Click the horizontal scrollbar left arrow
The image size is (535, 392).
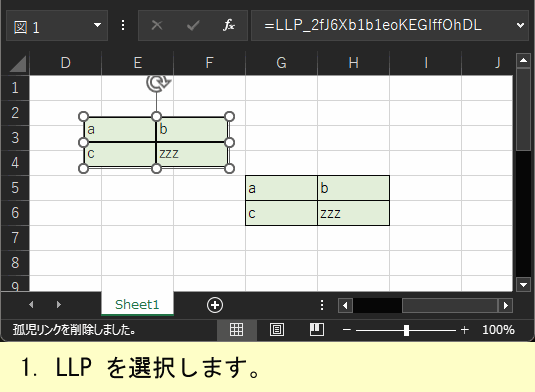345,305
